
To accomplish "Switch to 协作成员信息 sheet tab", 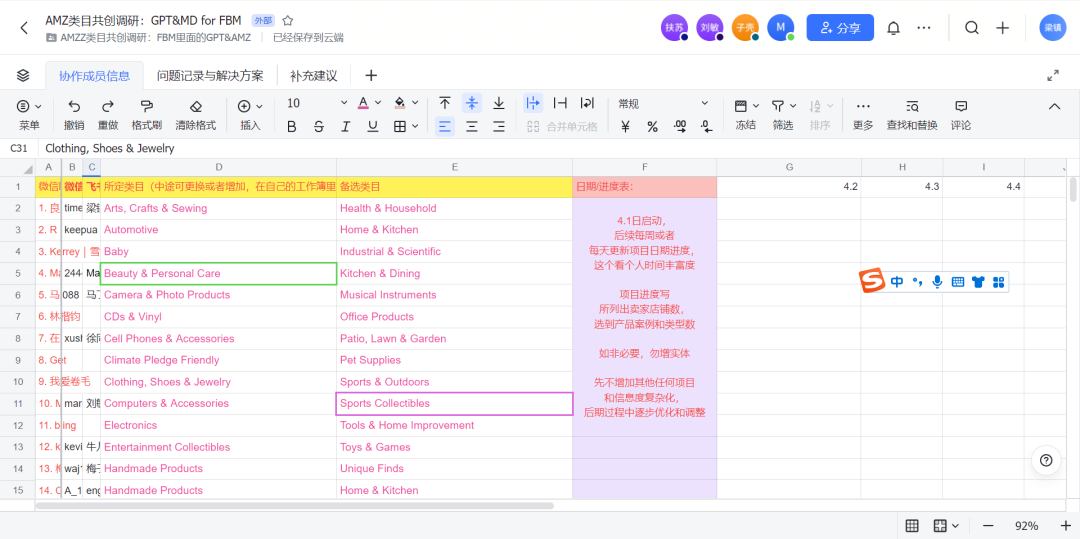I will (94, 76).
